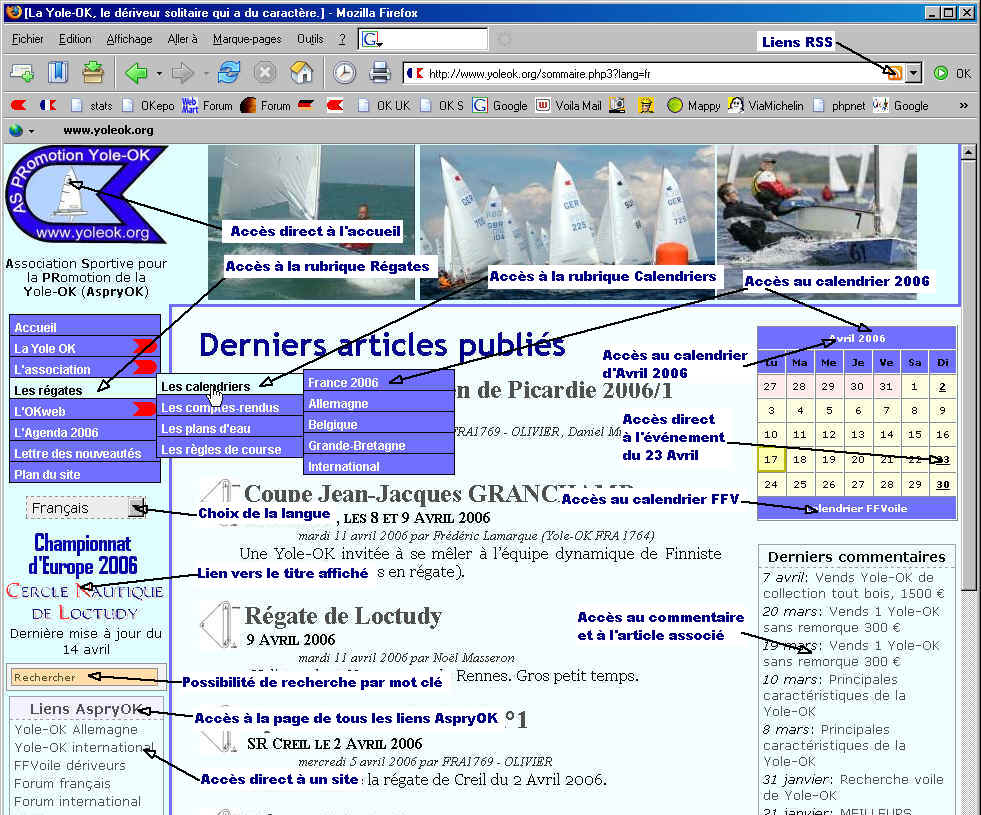The height and width of the screenshot is (815, 981).
Task: Click the green Back arrow
Action: [136, 72]
